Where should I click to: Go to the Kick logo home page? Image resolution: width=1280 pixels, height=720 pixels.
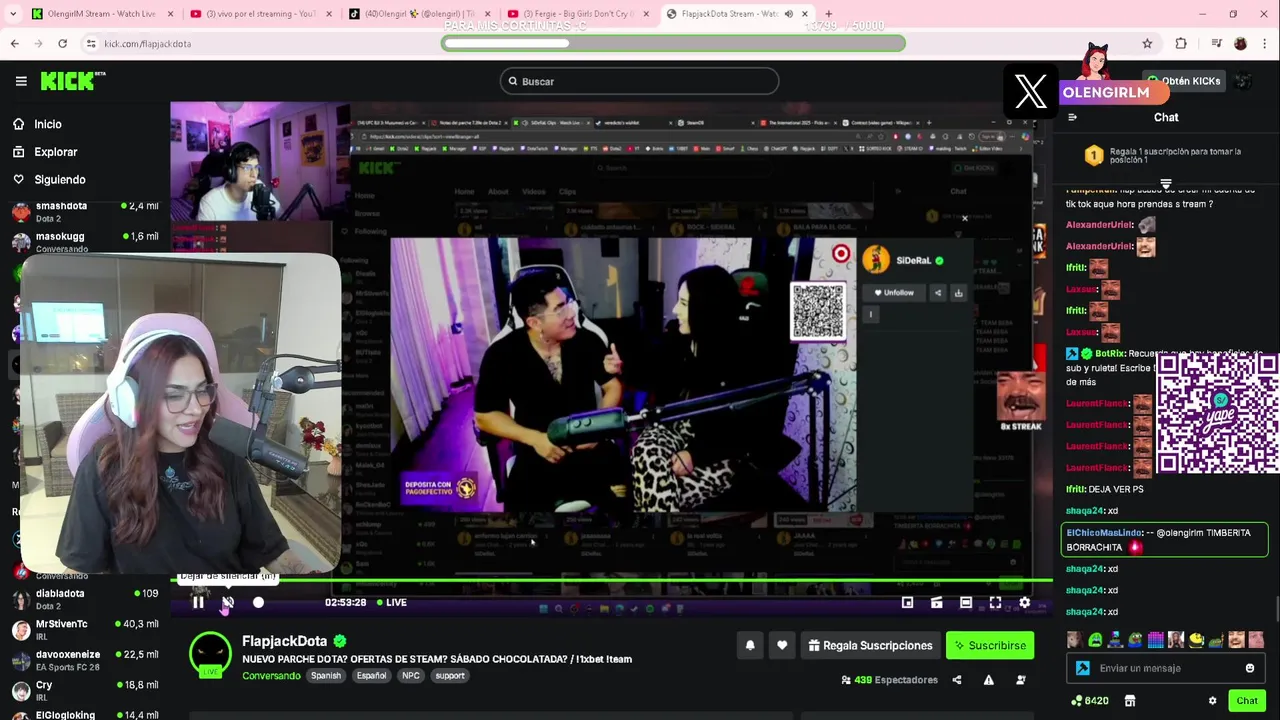[73, 81]
